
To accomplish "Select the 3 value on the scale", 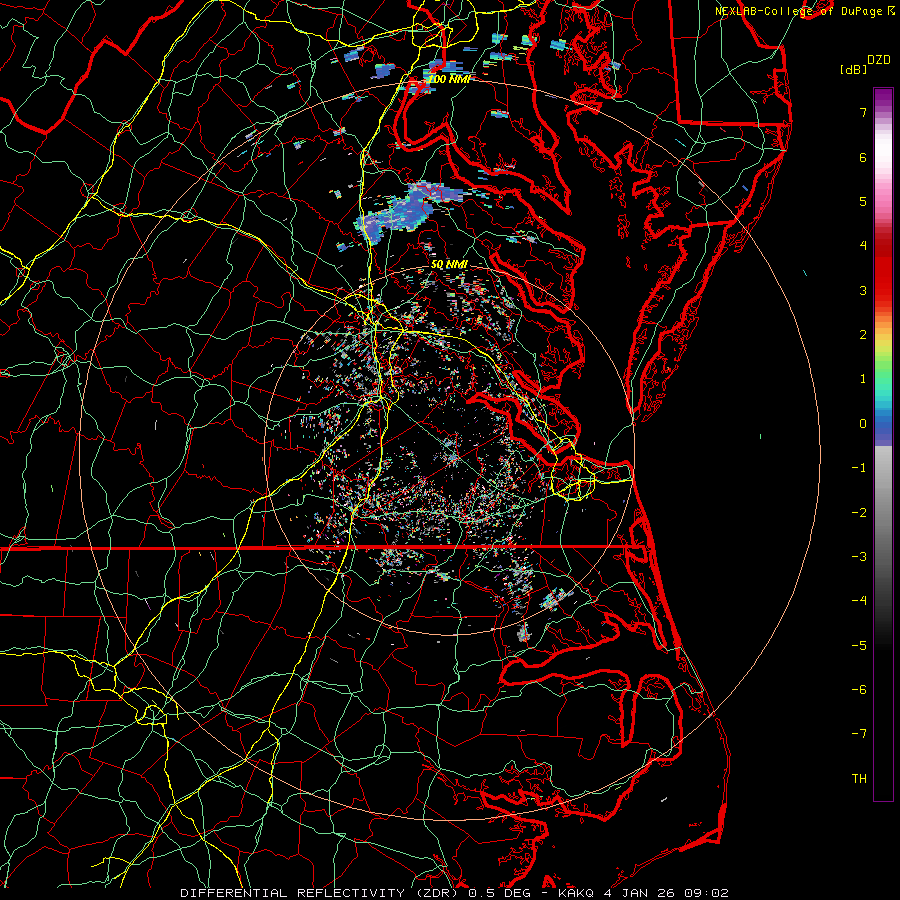I will click(x=863, y=290).
